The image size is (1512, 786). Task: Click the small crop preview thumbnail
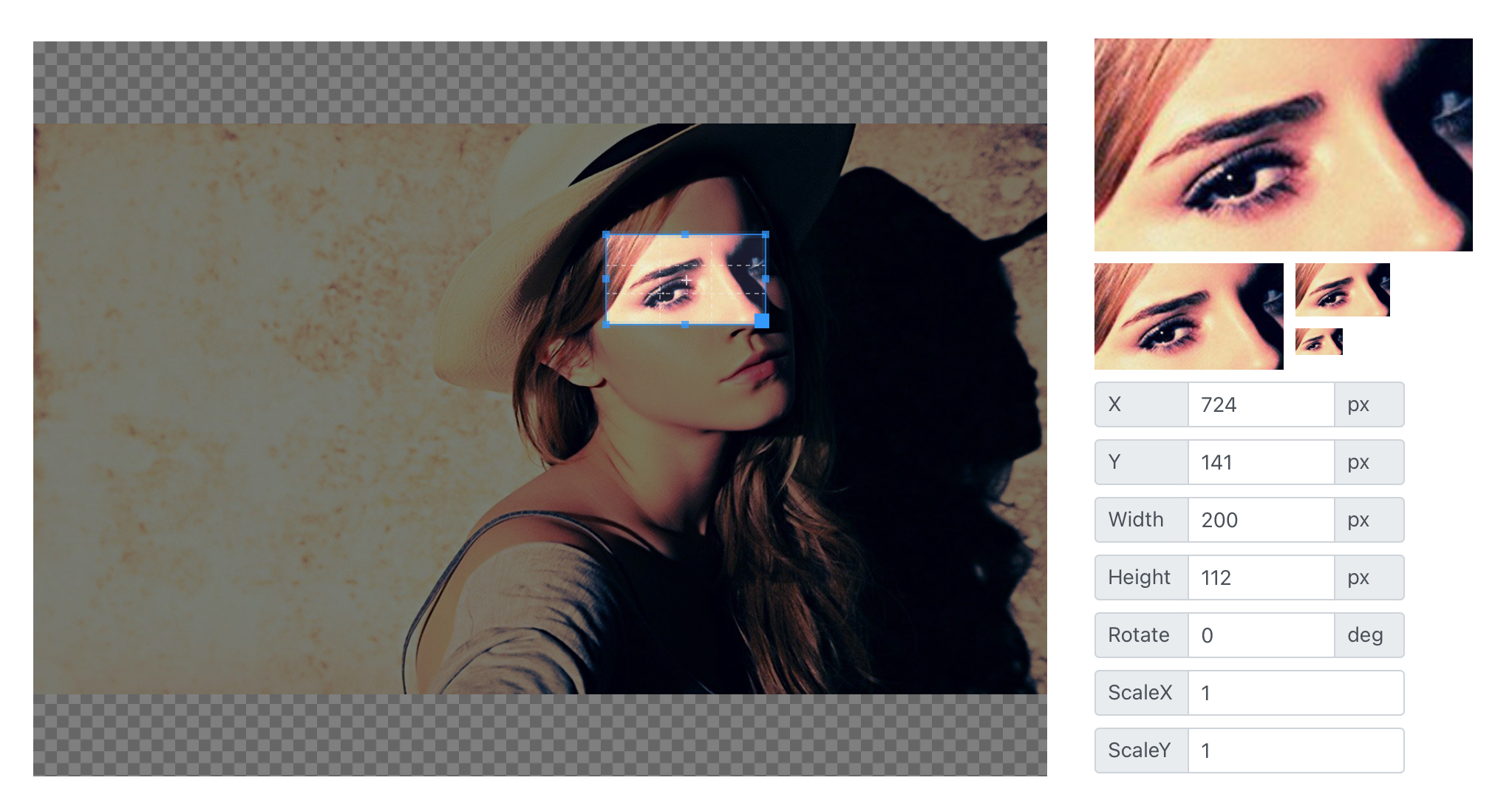[1342, 290]
